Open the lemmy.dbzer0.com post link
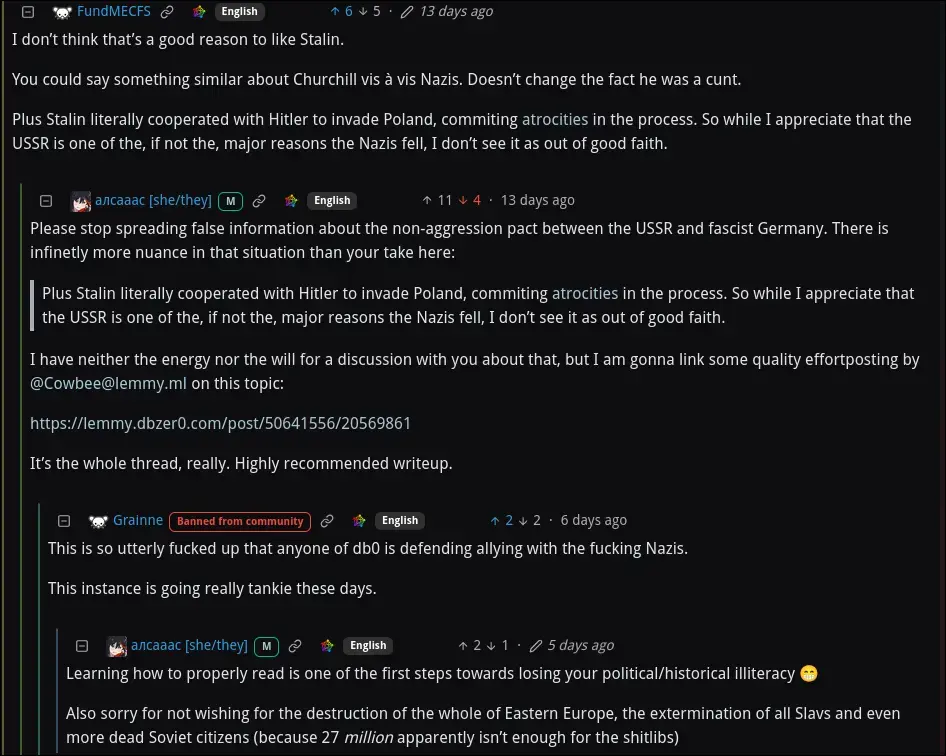This screenshot has height=756, width=946. [220, 423]
